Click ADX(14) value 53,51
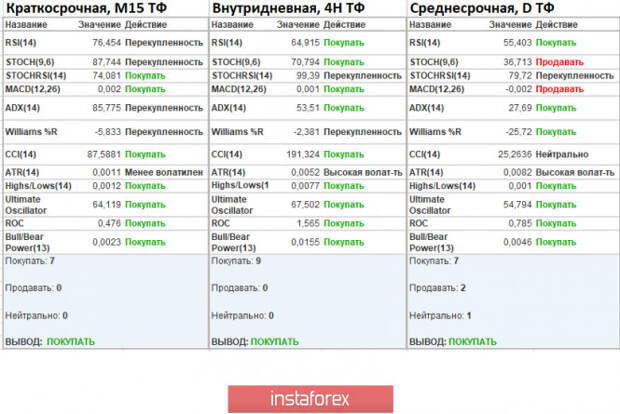Screen dimensions: 620x414 point(308,108)
